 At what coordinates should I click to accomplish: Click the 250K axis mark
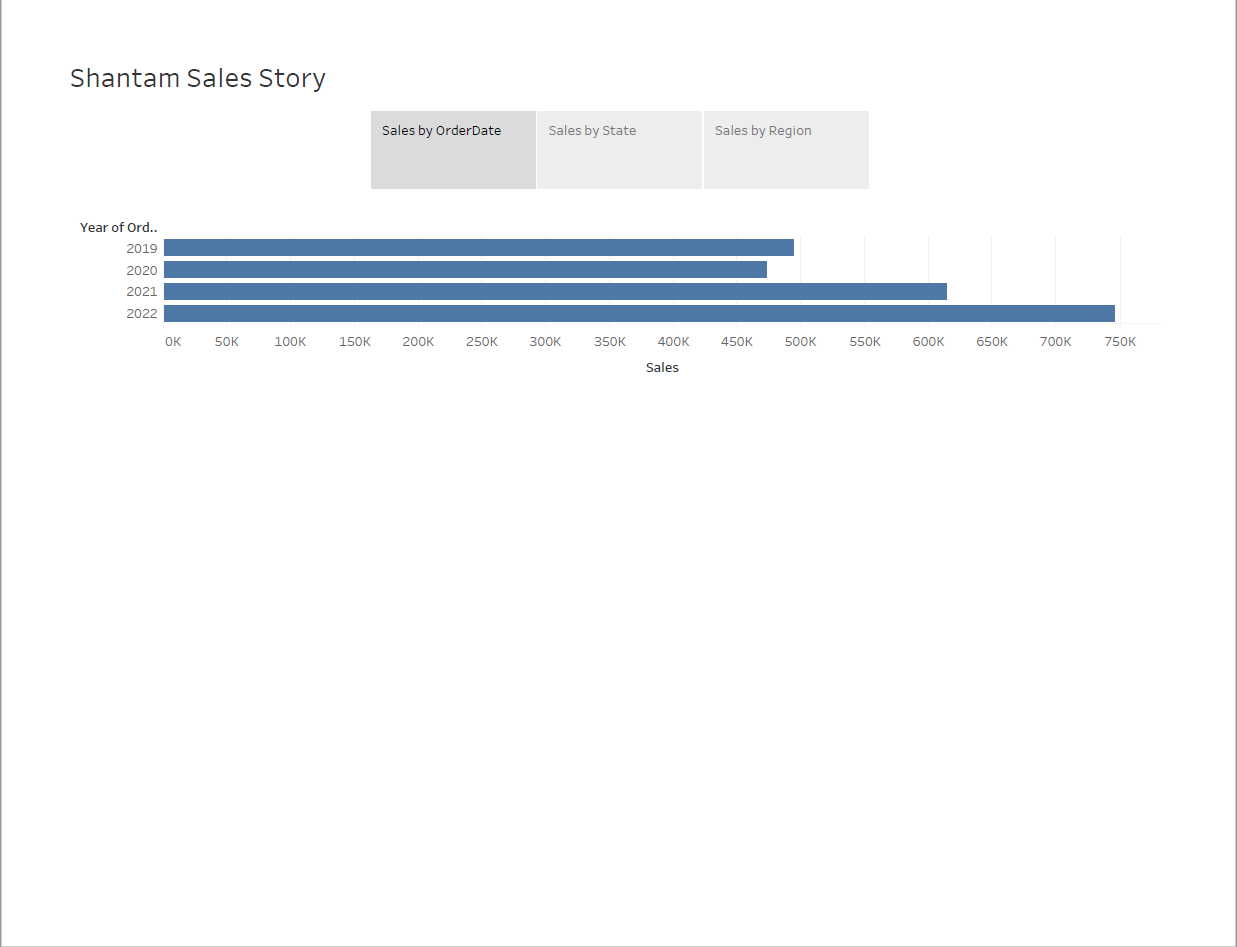click(x=482, y=341)
